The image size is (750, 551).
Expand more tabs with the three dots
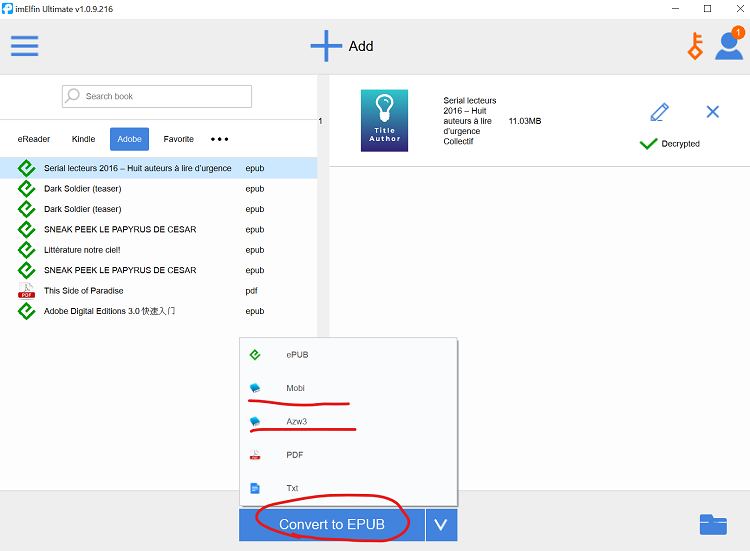(x=220, y=139)
